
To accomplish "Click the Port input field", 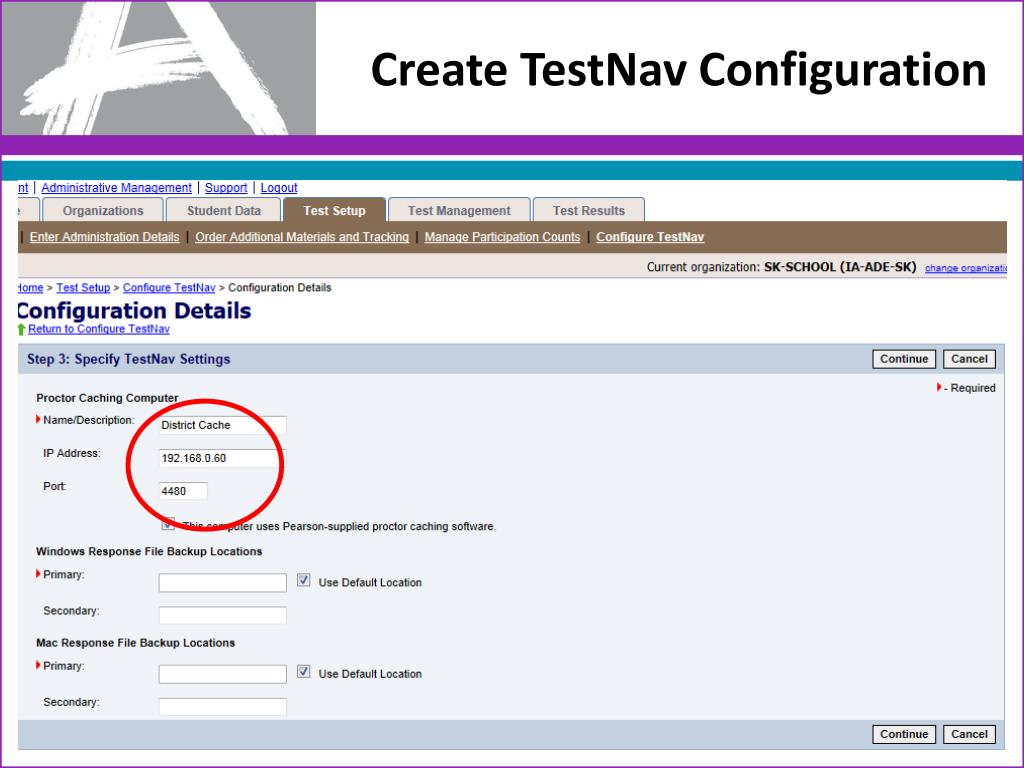I will coord(183,491).
